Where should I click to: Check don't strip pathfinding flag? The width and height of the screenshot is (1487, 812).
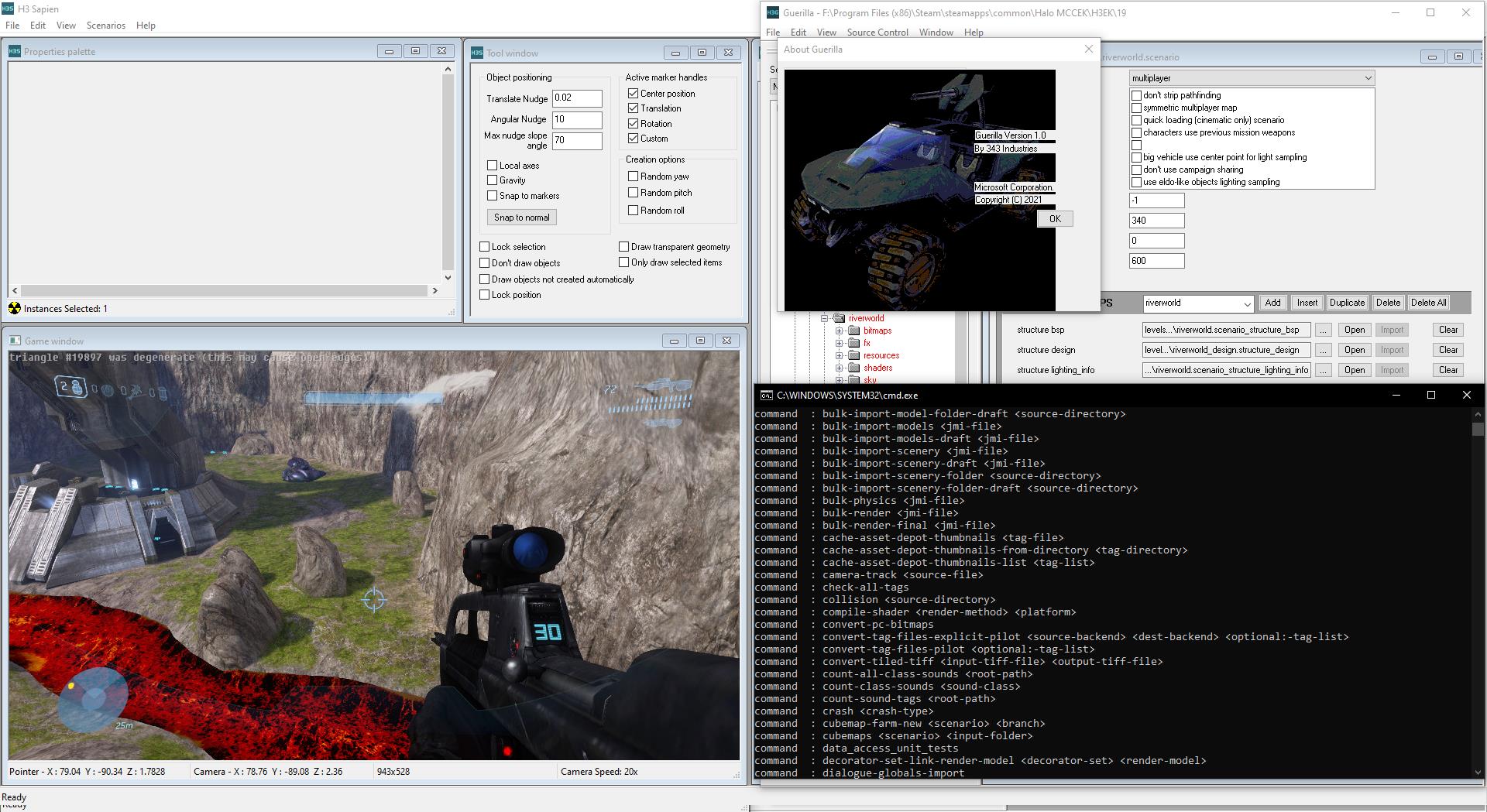(x=1136, y=96)
